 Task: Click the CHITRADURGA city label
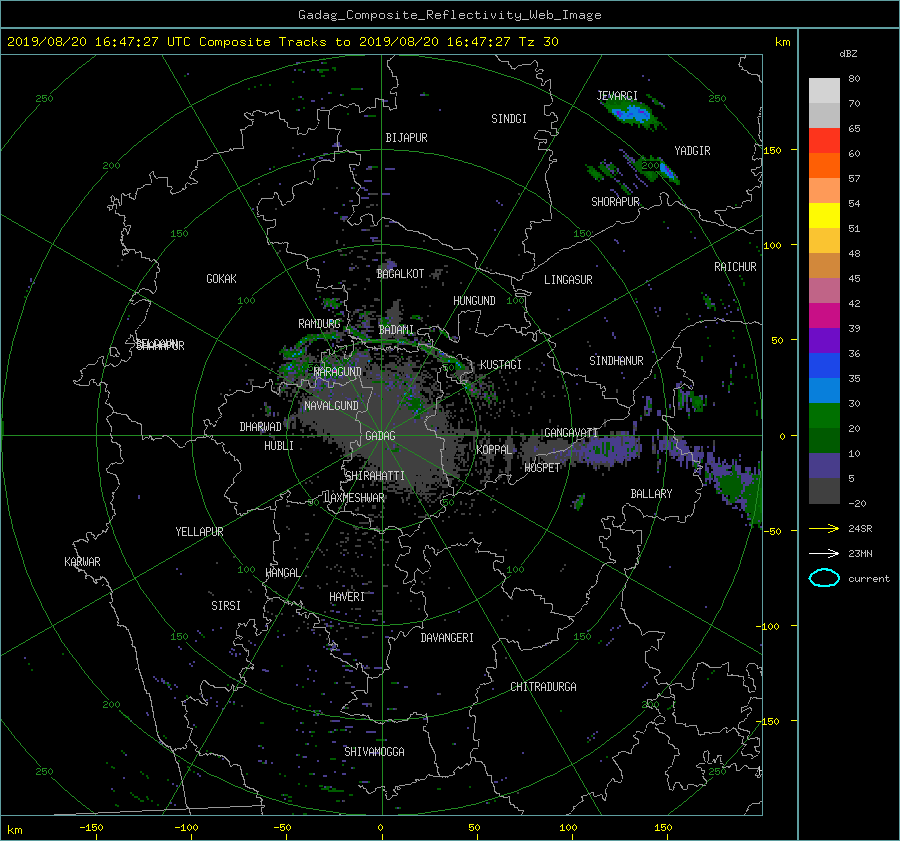click(x=543, y=687)
